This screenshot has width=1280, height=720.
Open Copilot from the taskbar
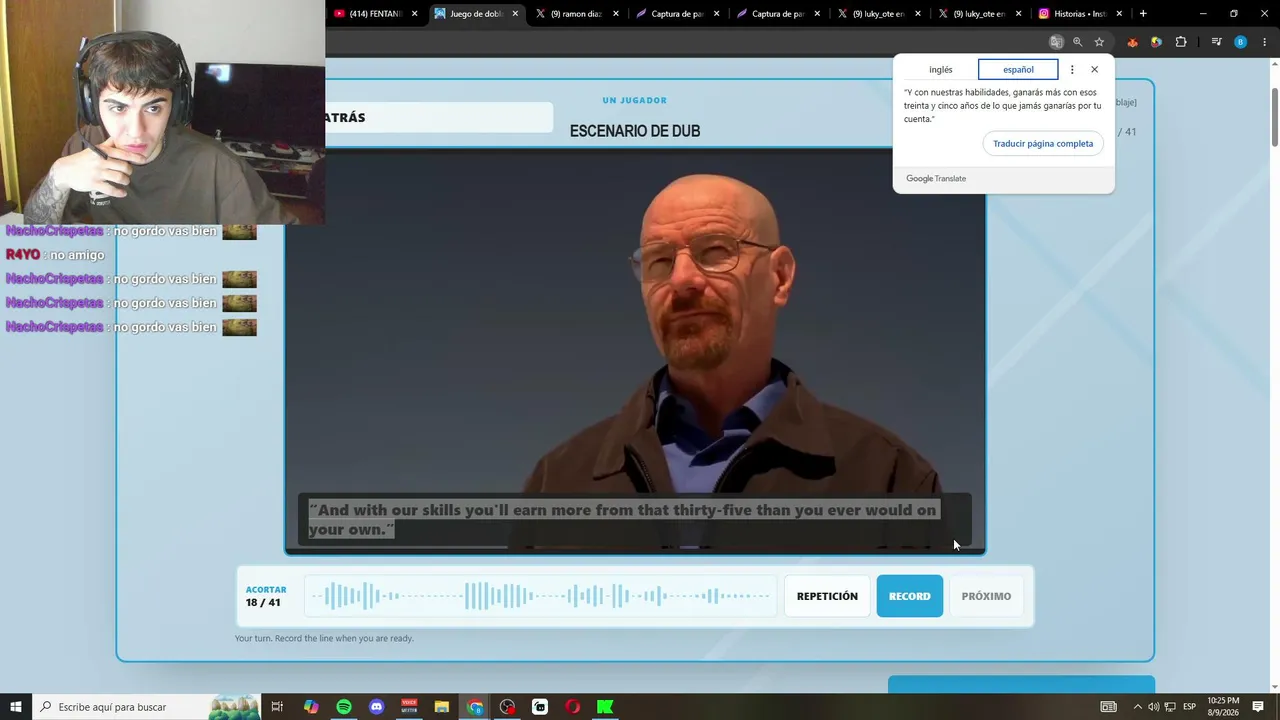(311, 707)
